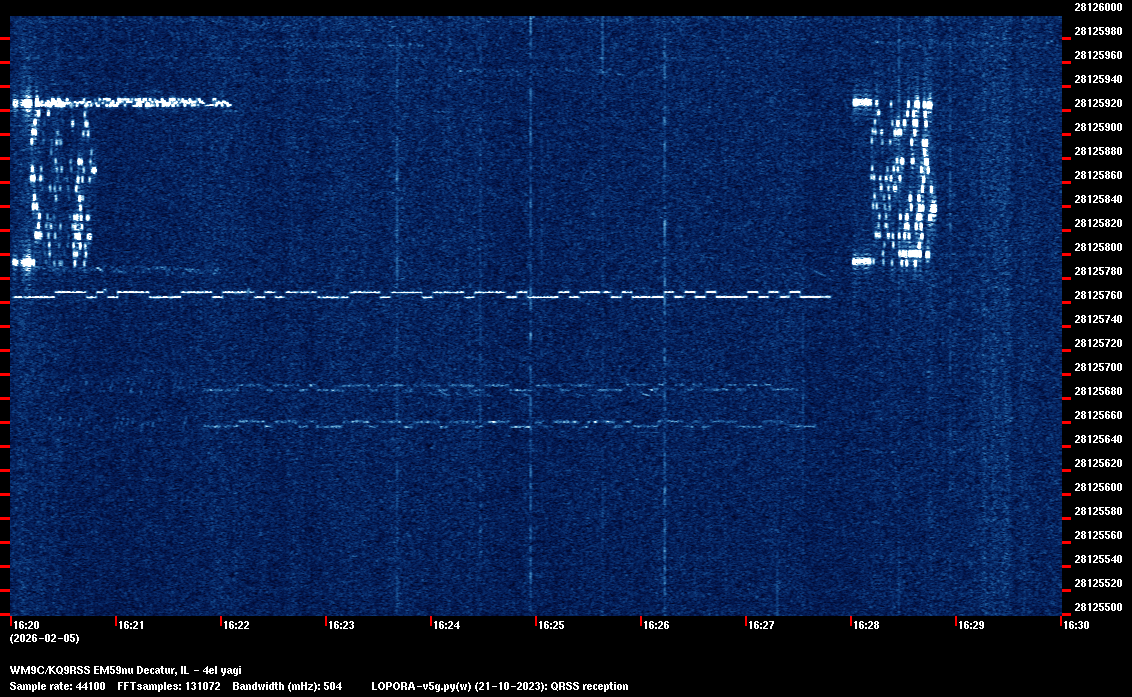Click the 28125660 frequency scale label
The image size is (1132, 697).
tap(1097, 415)
